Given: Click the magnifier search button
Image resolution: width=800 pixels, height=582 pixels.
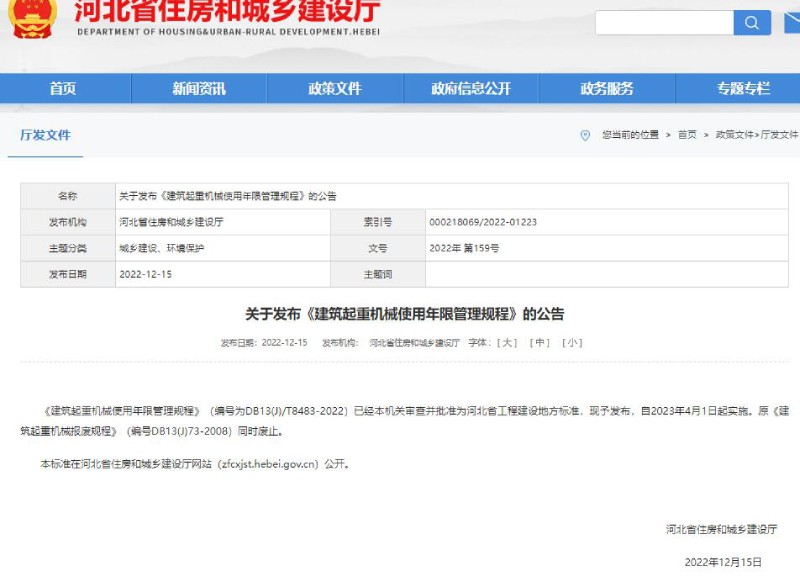Looking at the screenshot, I should [752, 23].
